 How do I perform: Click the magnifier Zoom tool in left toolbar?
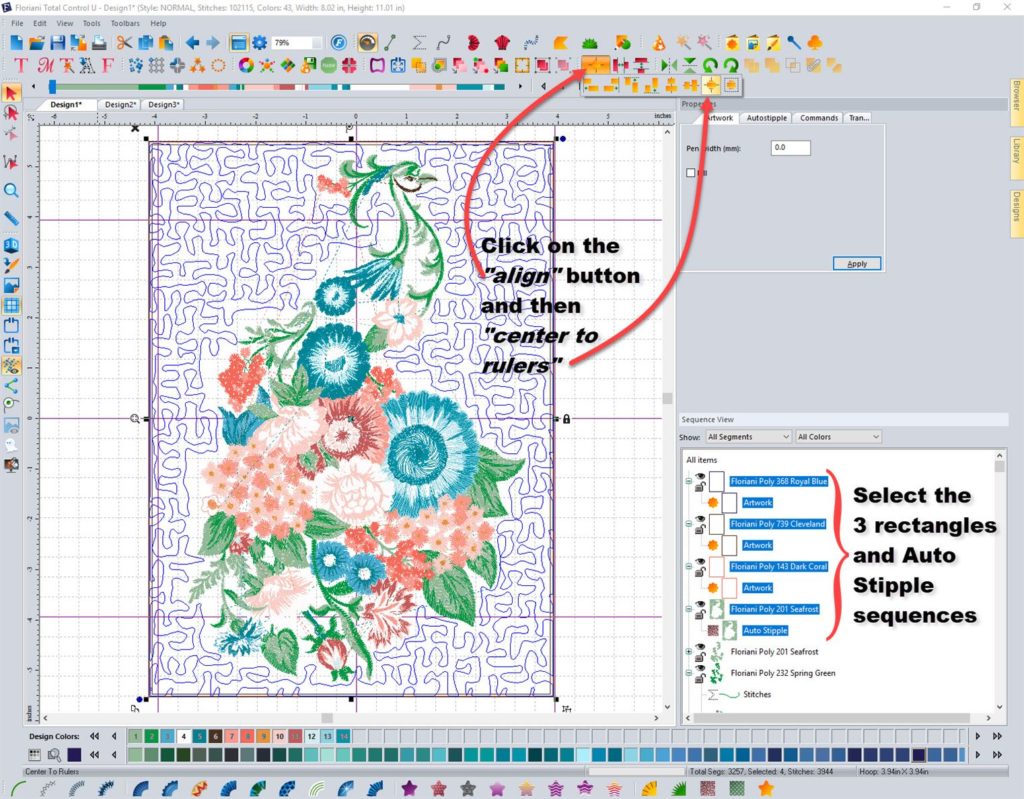[x=11, y=190]
